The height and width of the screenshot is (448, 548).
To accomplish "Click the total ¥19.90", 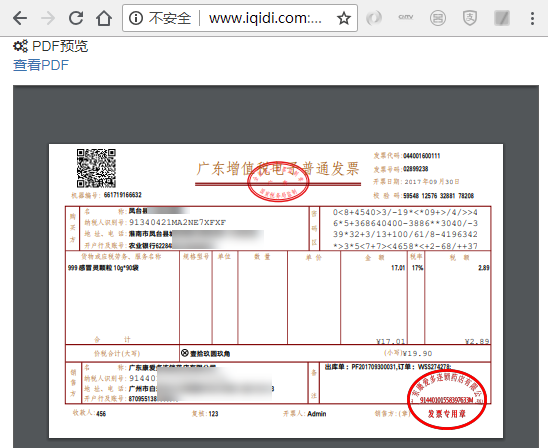I will (x=417, y=354).
